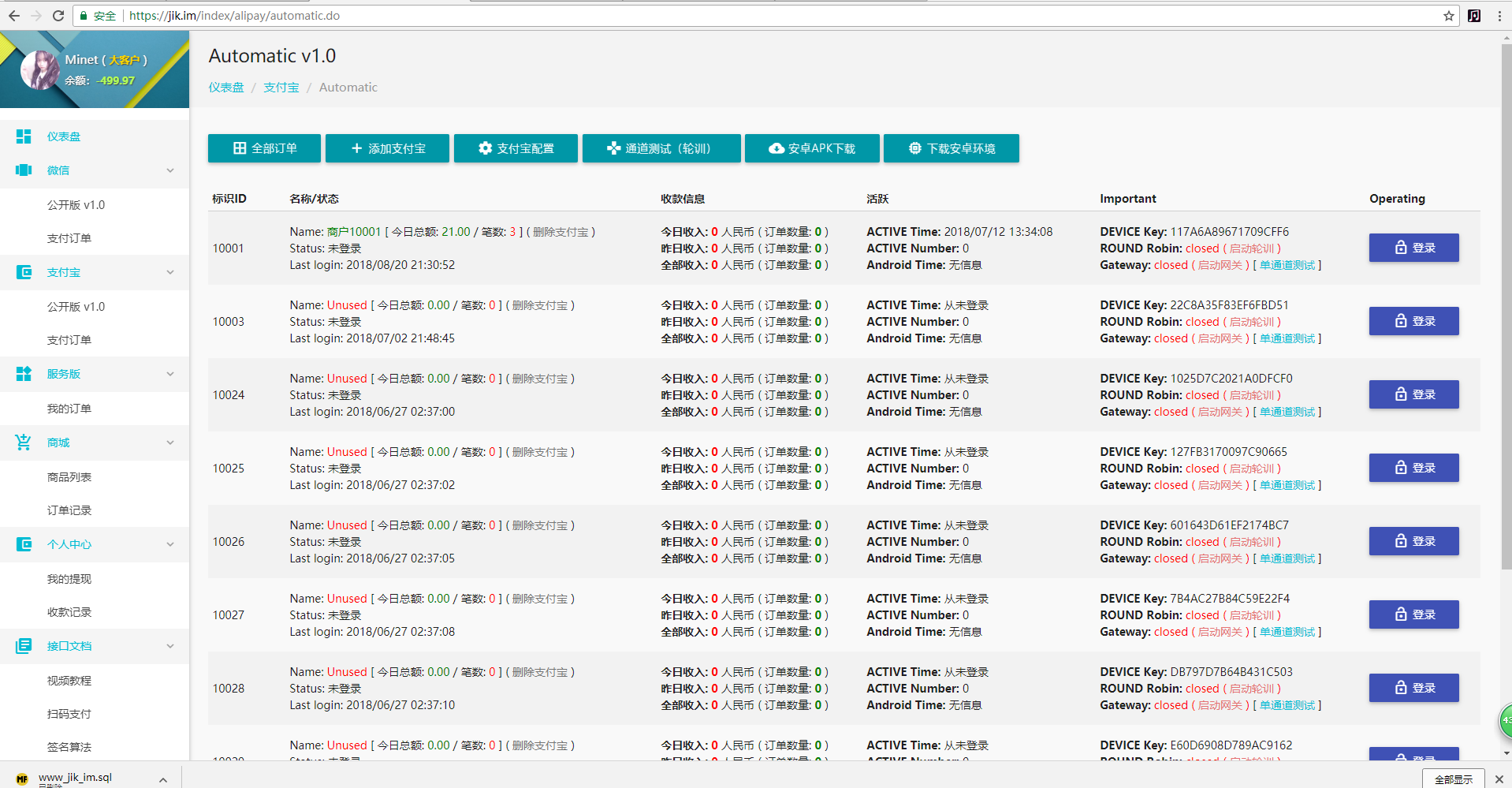Click the 服务版 sidebar icon
The image size is (1512, 788).
tap(24, 374)
